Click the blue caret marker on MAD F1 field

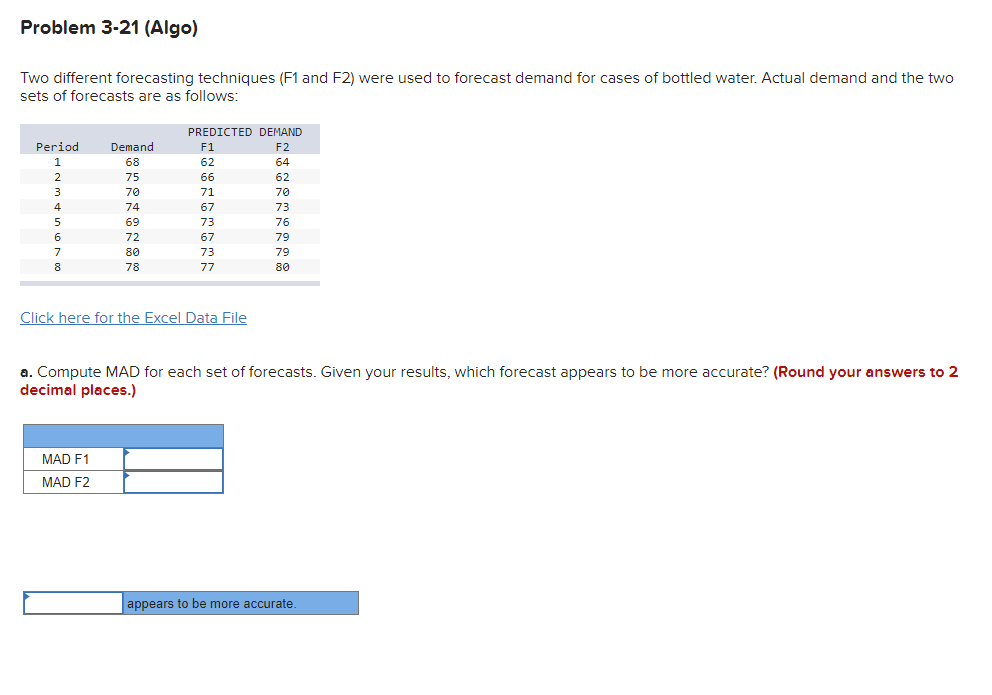126,453
